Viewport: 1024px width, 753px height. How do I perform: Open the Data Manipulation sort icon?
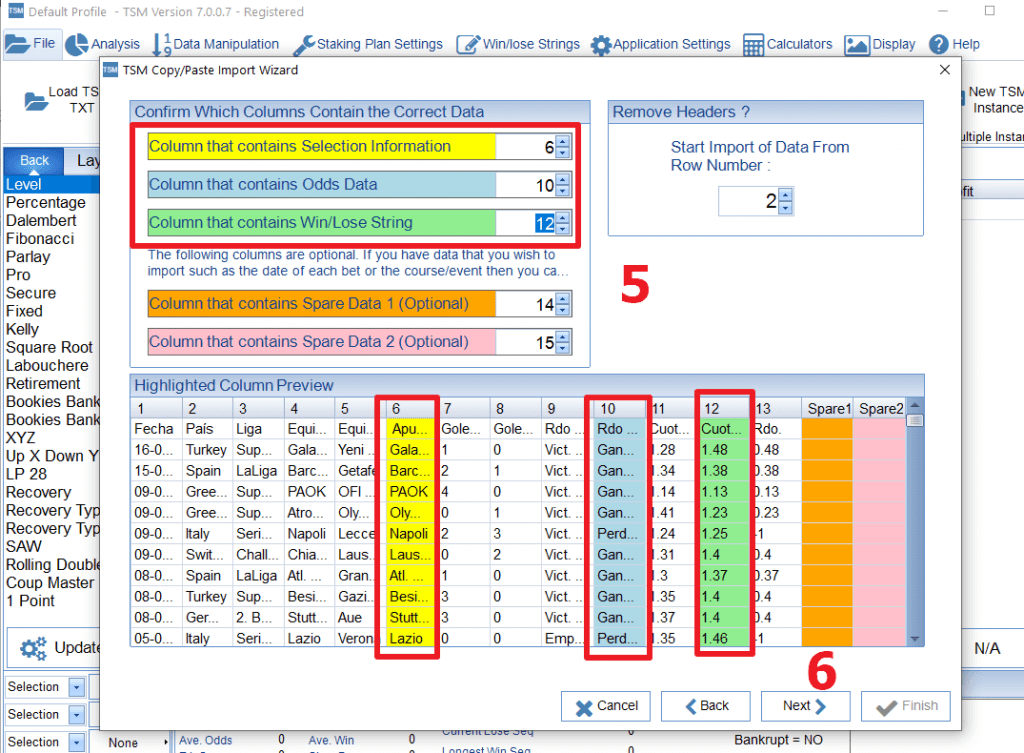click(x=162, y=45)
